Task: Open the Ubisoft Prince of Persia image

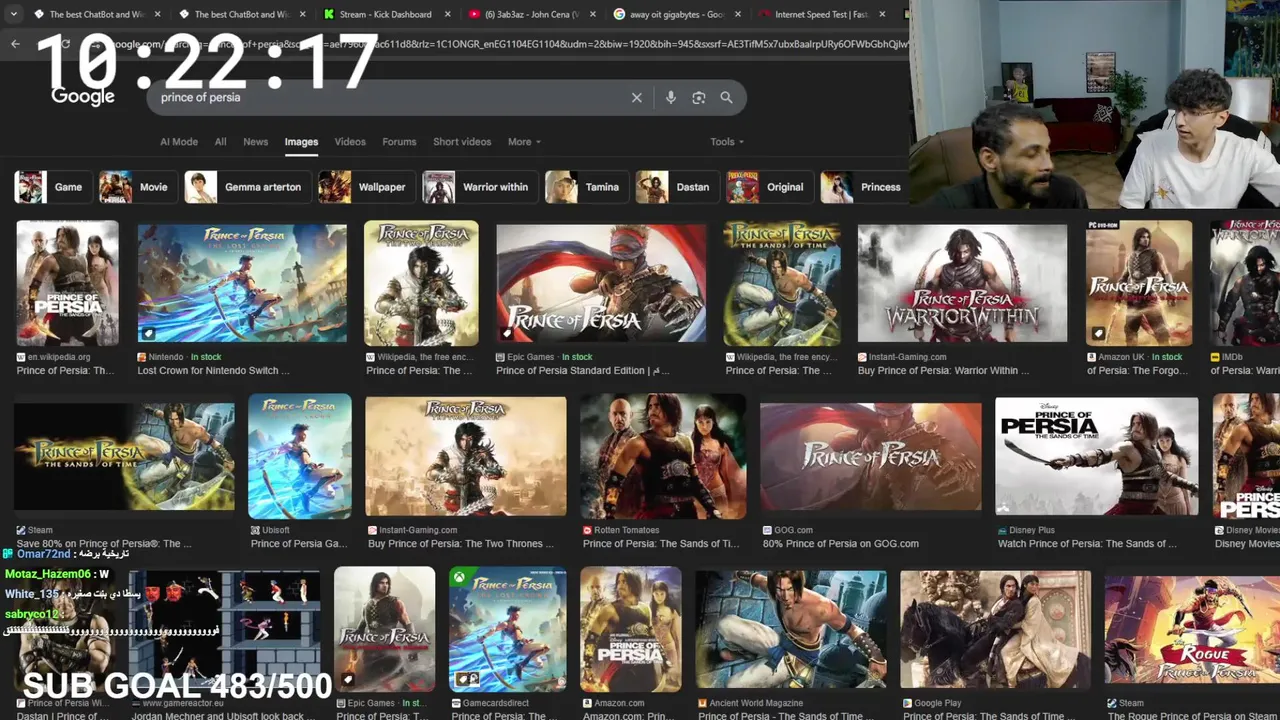Action: pos(300,456)
